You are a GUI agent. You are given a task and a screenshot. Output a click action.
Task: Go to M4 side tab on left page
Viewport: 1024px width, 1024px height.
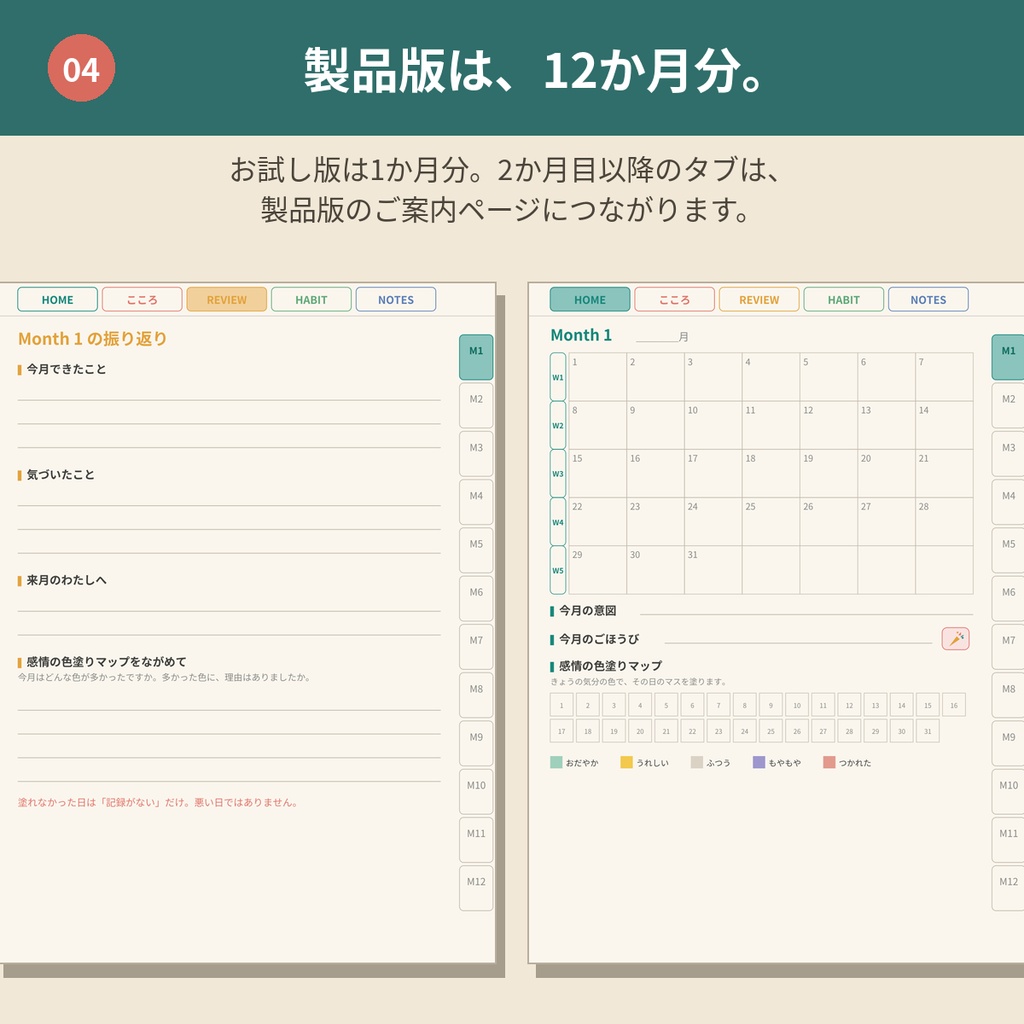pyautogui.click(x=476, y=502)
